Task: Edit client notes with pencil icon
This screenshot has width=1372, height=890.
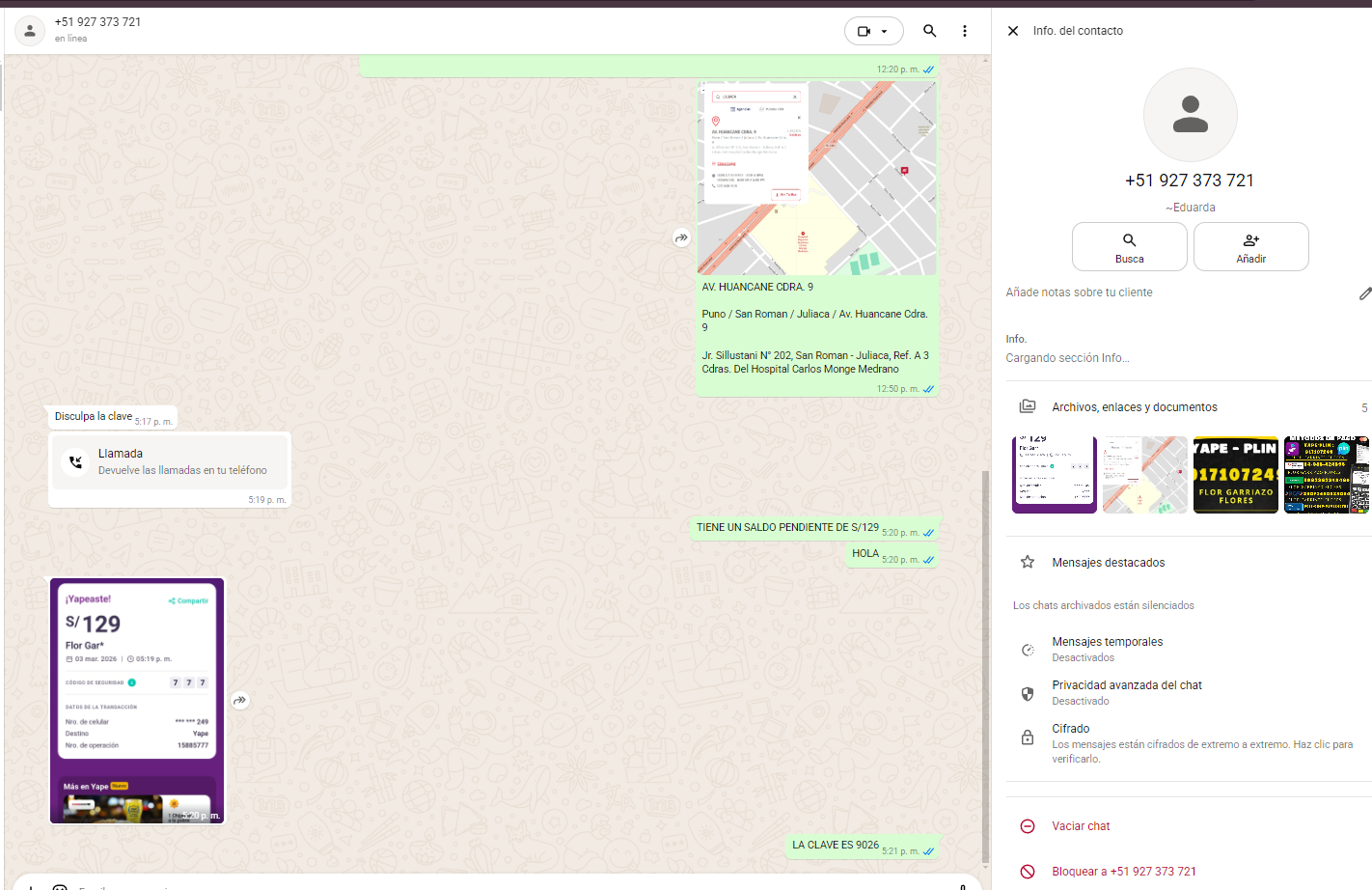Action: point(1364,293)
